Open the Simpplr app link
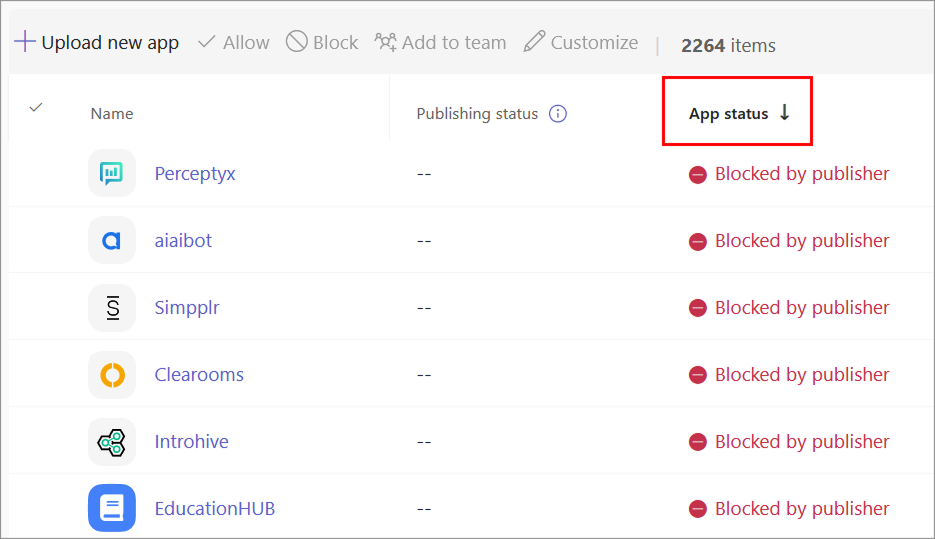 (x=187, y=308)
